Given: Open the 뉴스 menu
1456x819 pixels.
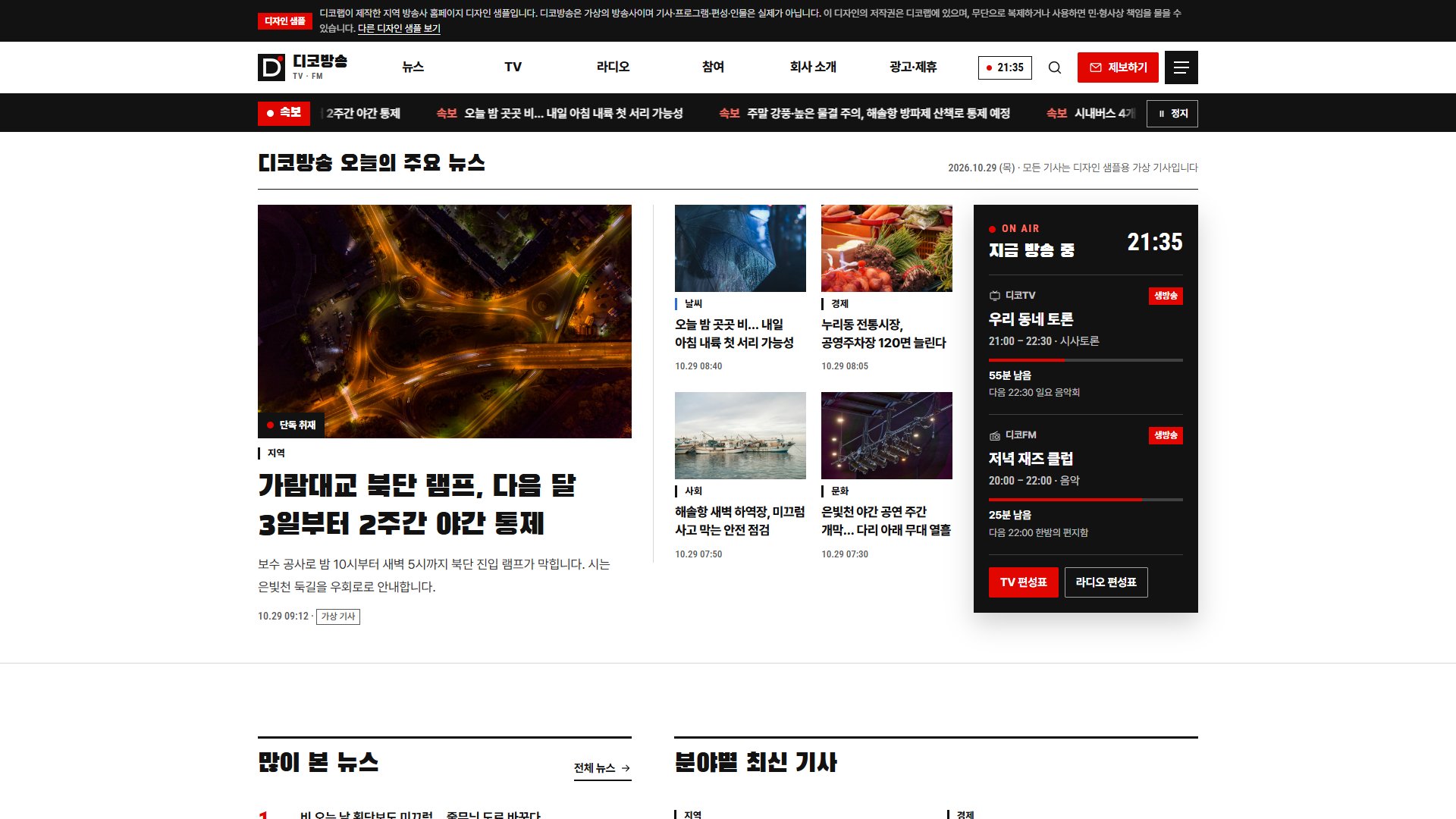Looking at the screenshot, I should tap(413, 67).
